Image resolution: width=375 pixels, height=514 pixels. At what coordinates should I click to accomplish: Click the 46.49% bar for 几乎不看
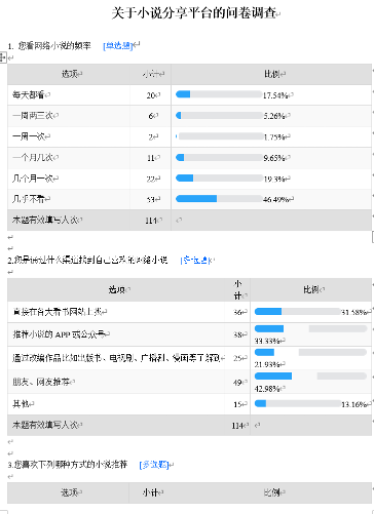pyautogui.click(x=219, y=199)
